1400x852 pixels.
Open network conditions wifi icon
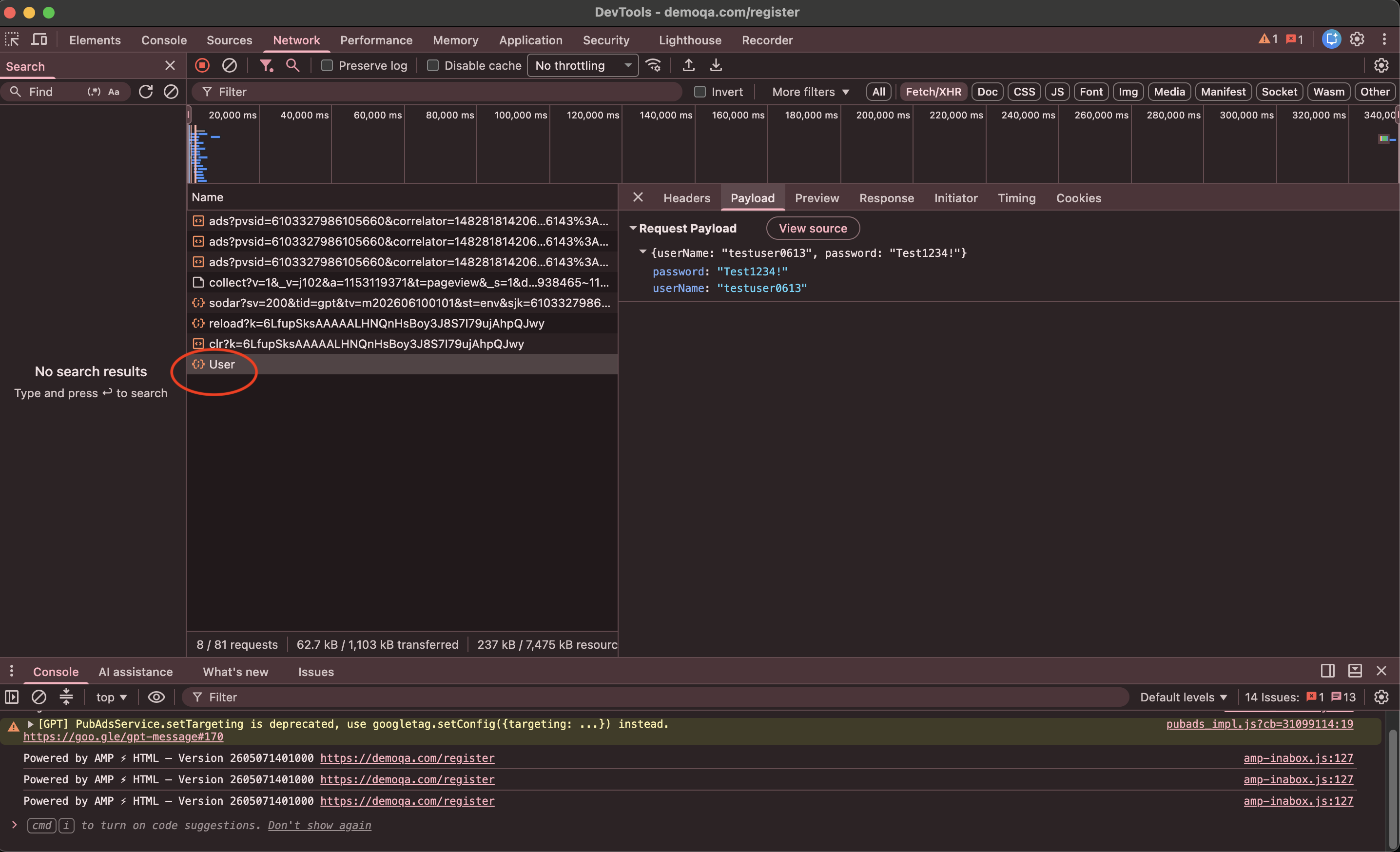click(x=653, y=65)
